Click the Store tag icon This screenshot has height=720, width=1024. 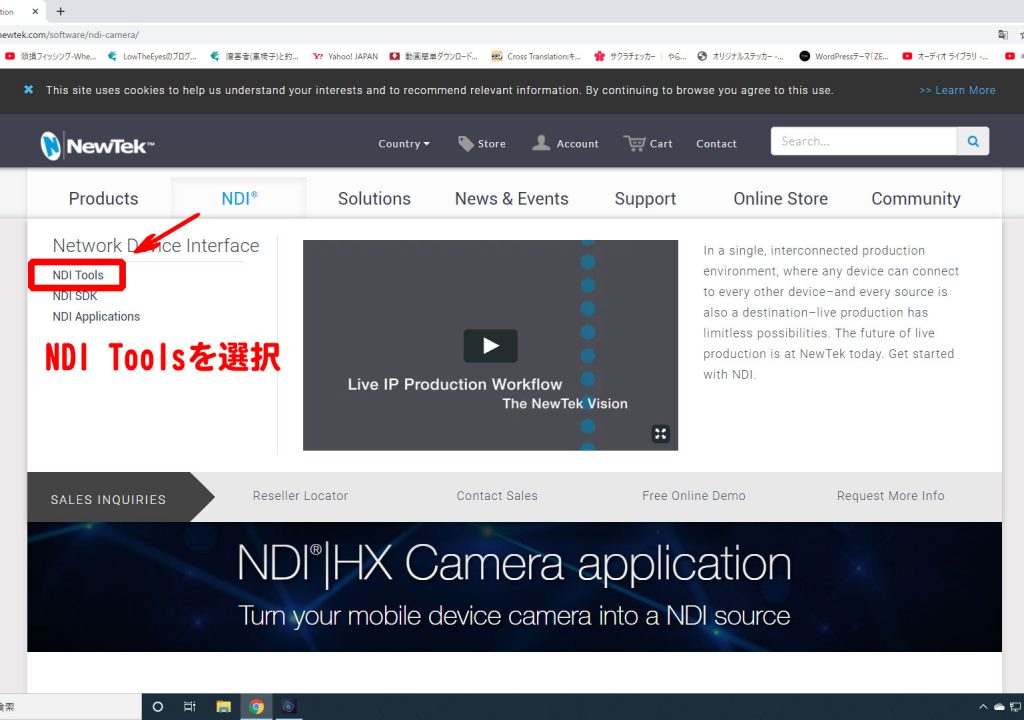466,143
